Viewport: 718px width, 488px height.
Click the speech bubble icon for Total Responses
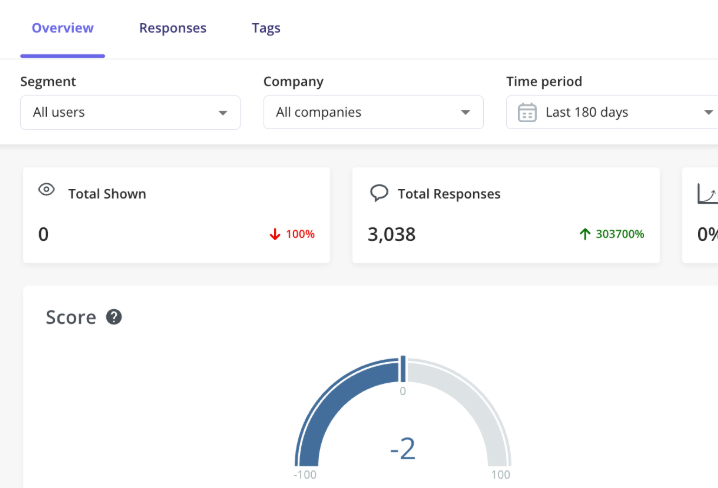point(379,192)
